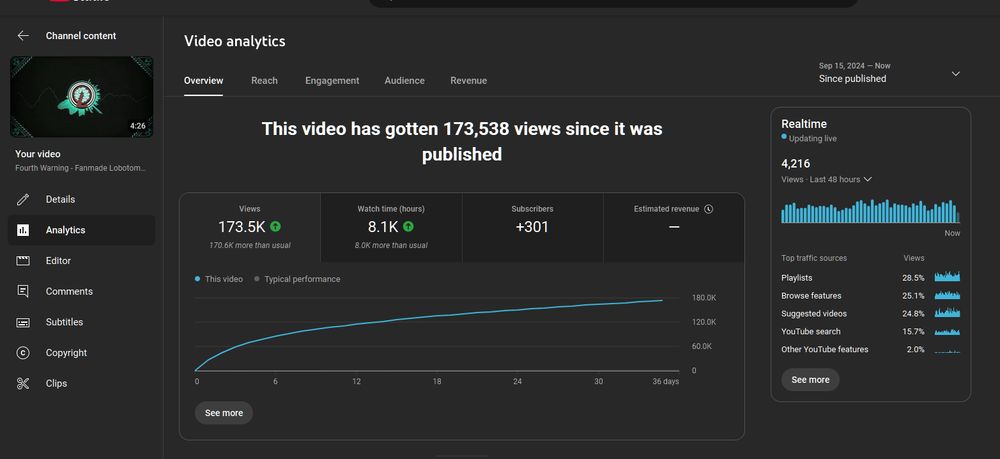1000x459 pixels.
Task: Click the search field at top
Action: pyautogui.click(x=614, y=3)
